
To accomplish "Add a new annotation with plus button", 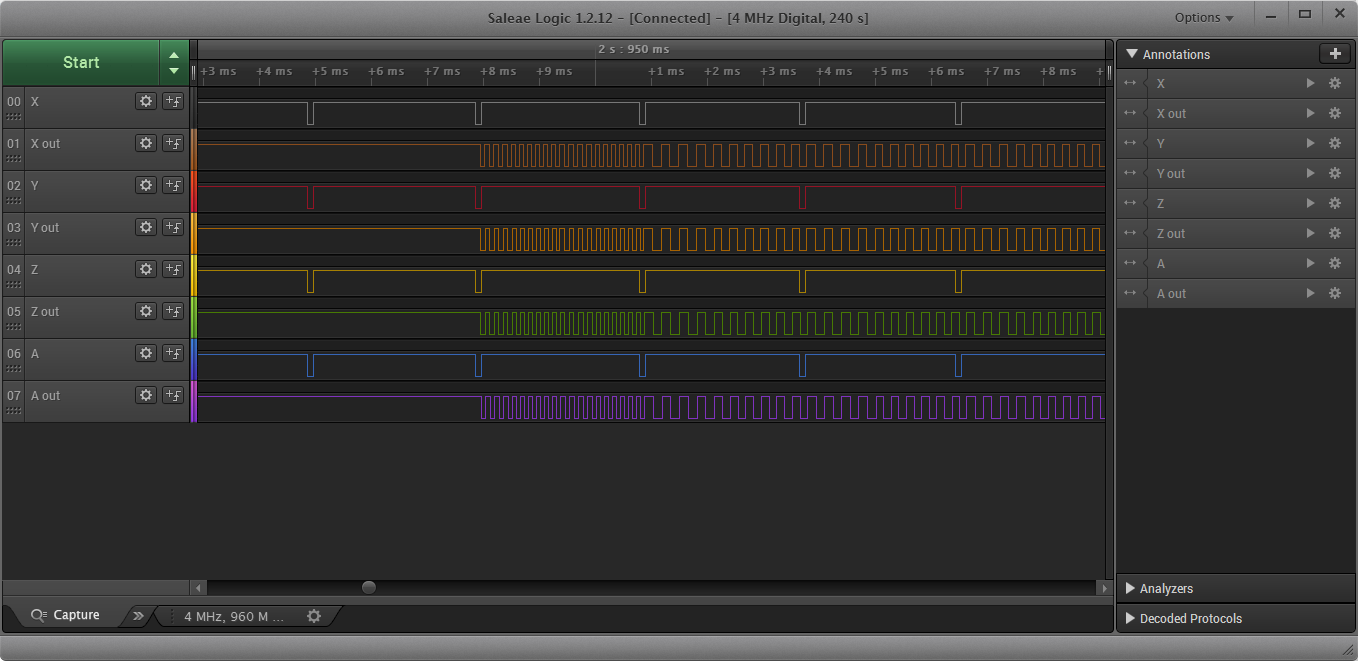I will tap(1334, 54).
